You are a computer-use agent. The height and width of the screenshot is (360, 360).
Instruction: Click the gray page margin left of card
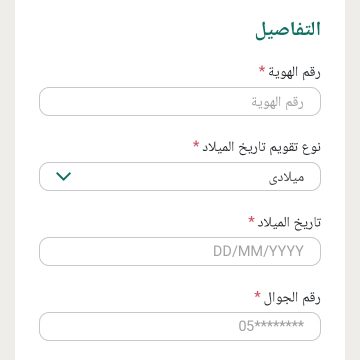click(x=7, y=180)
